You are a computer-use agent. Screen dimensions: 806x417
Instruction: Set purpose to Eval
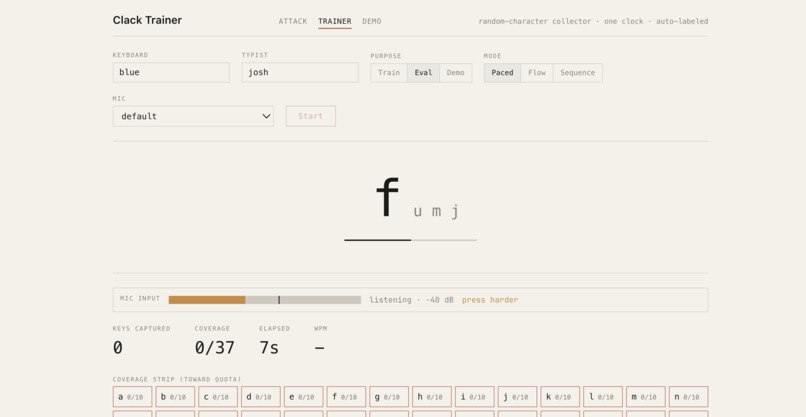coord(424,72)
